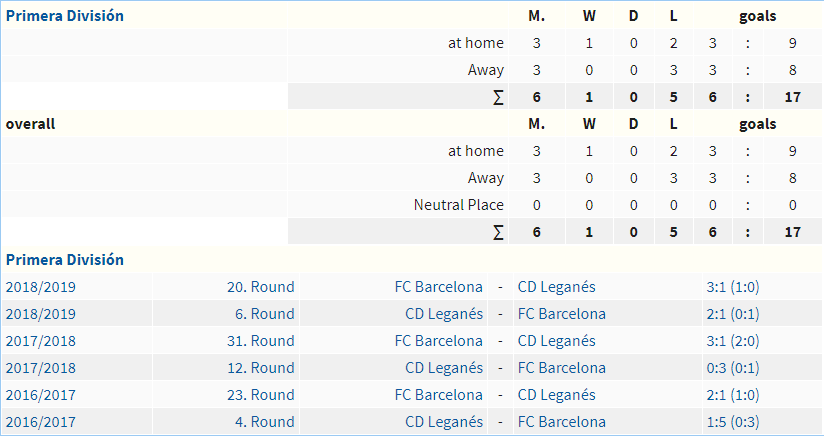Open the top Primera División header link
The image size is (824, 436).
point(65,16)
